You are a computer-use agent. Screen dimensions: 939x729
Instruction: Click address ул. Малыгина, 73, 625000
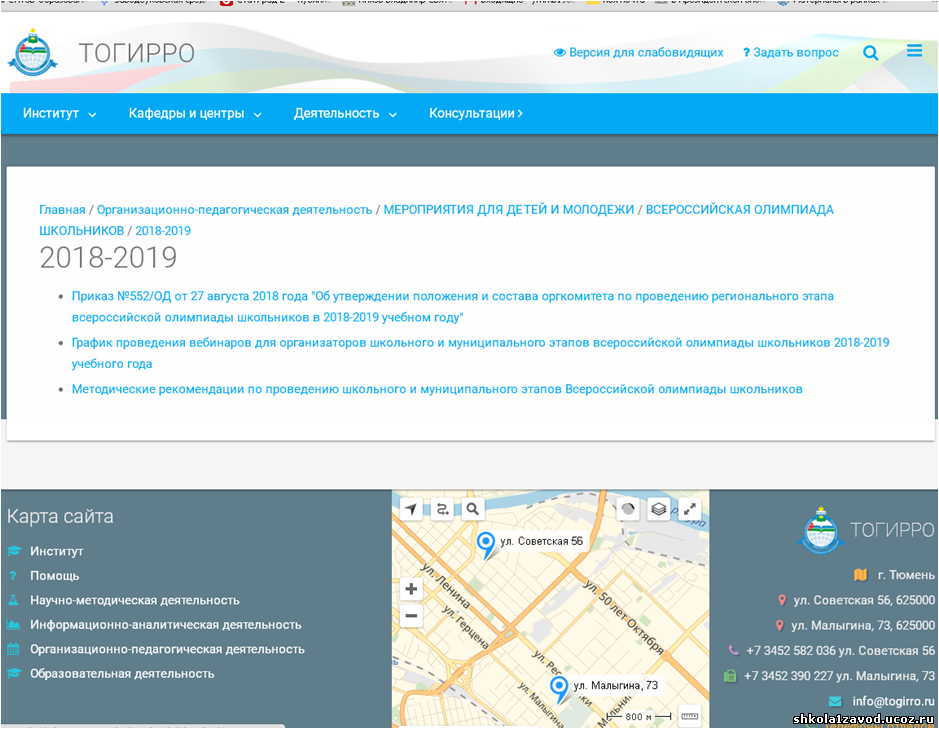(862, 625)
